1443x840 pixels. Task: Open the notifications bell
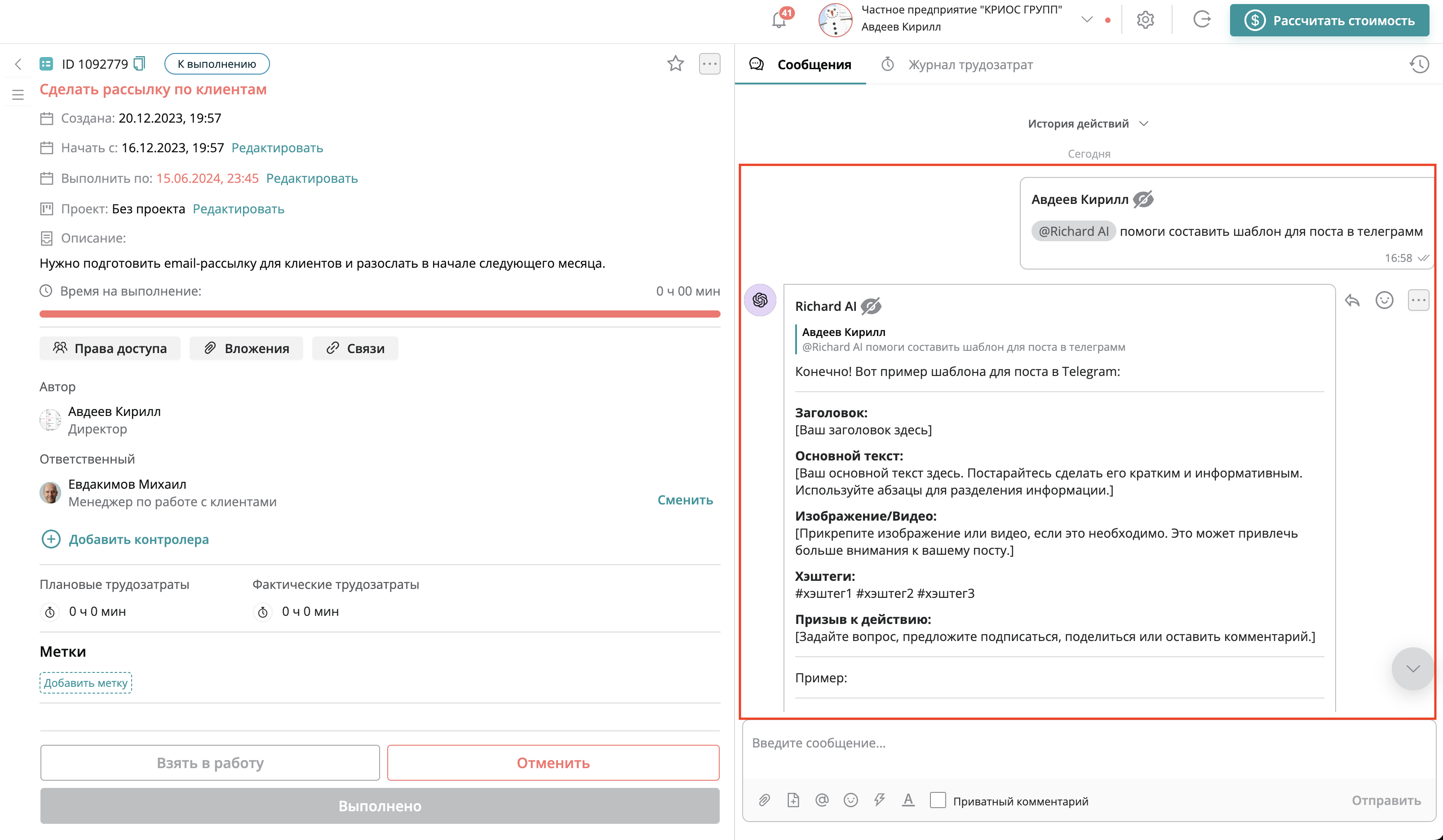pyautogui.click(x=779, y=20)
